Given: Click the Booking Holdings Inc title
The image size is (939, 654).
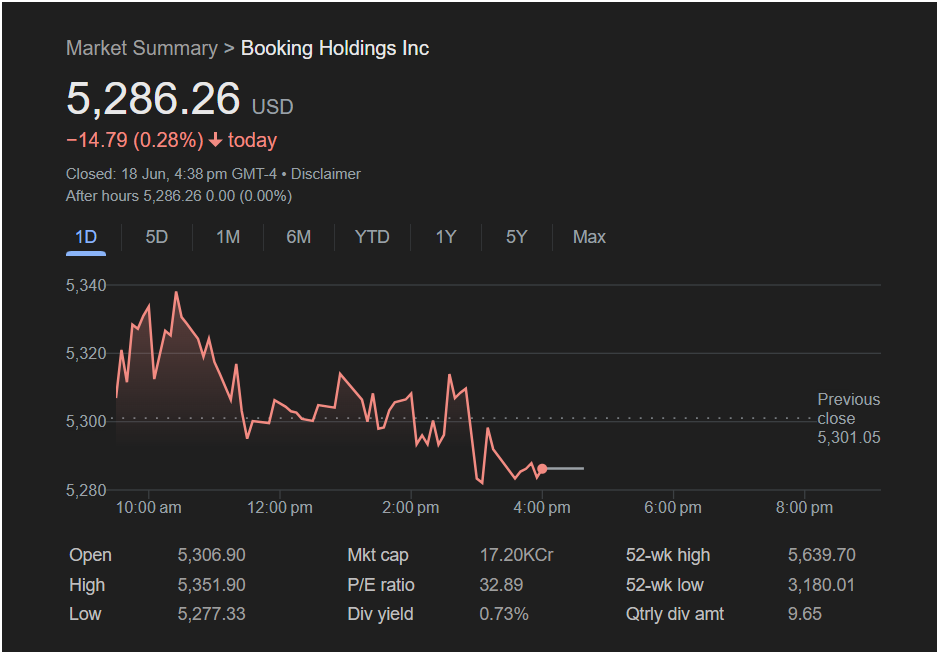Looking at the screenshot, I should click(335, 49).
